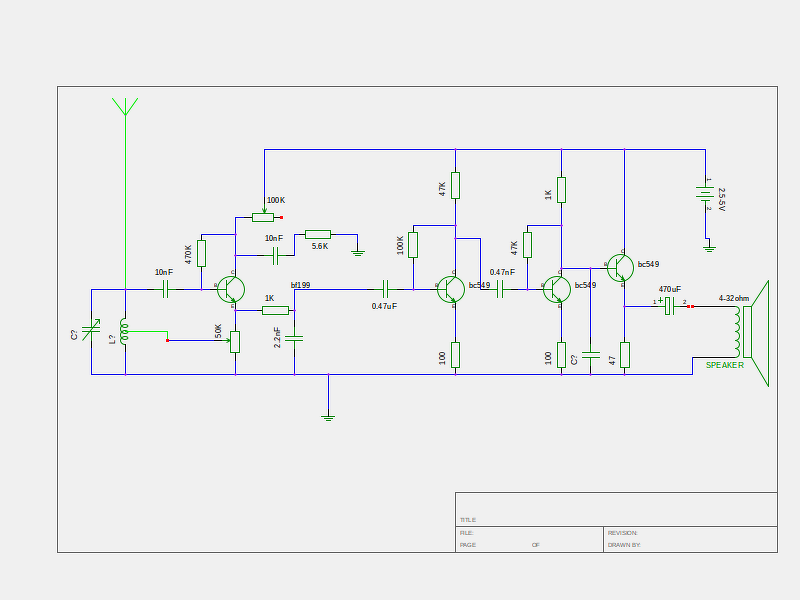
Task: Click the TITLE field in title block
Action: [616, 509]
